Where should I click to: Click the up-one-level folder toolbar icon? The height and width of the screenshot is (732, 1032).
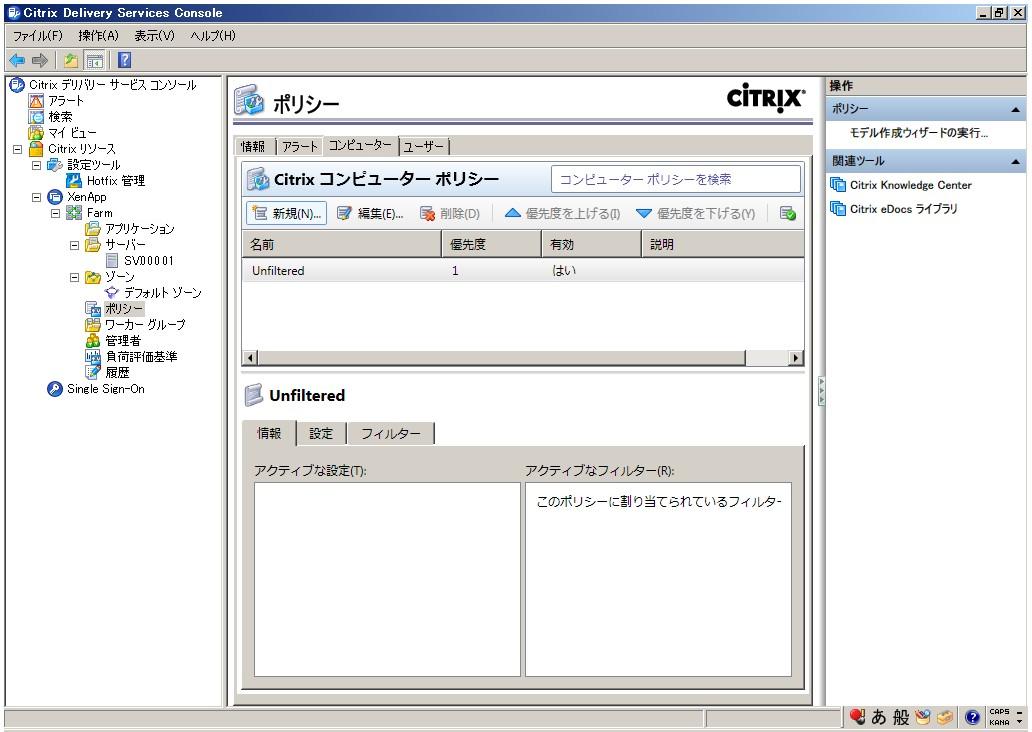[71, 60]
